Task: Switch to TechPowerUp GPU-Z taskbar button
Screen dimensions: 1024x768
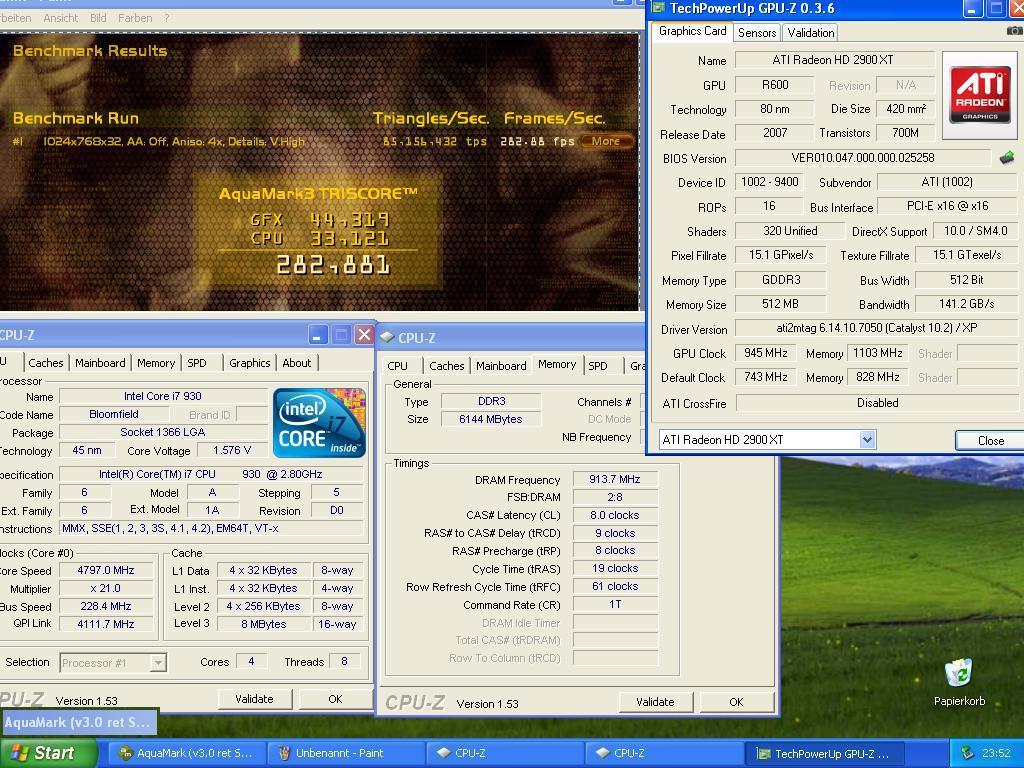Action: (x=825, y=753)
